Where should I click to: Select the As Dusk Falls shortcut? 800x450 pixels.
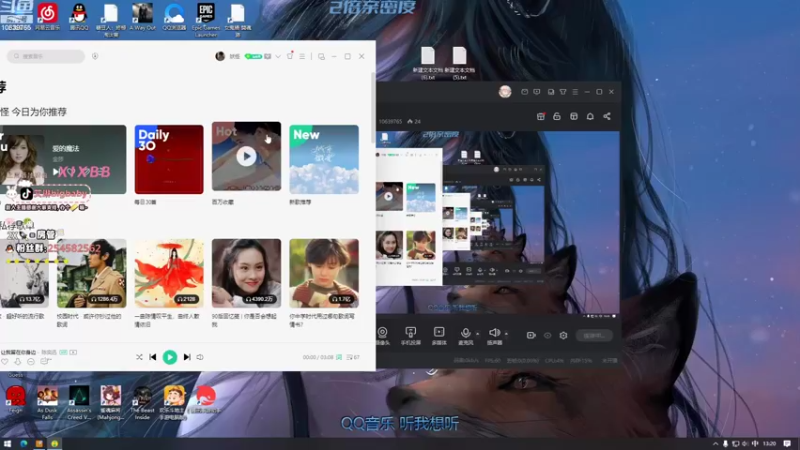pyautogui.click(x=47, y=403)
